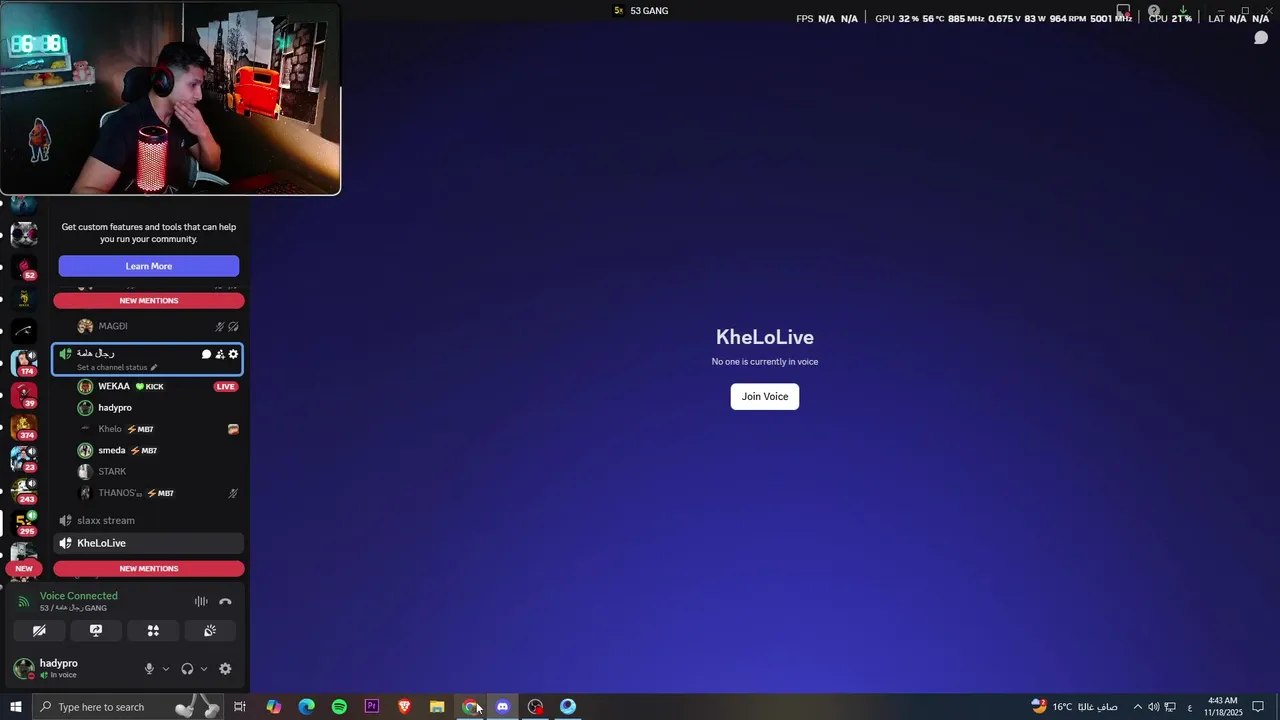The height and width of the screenshot is (720, 1280).
Task: Select the KheLoLive voice channel in sidebar
Action: tap(149, 543)
